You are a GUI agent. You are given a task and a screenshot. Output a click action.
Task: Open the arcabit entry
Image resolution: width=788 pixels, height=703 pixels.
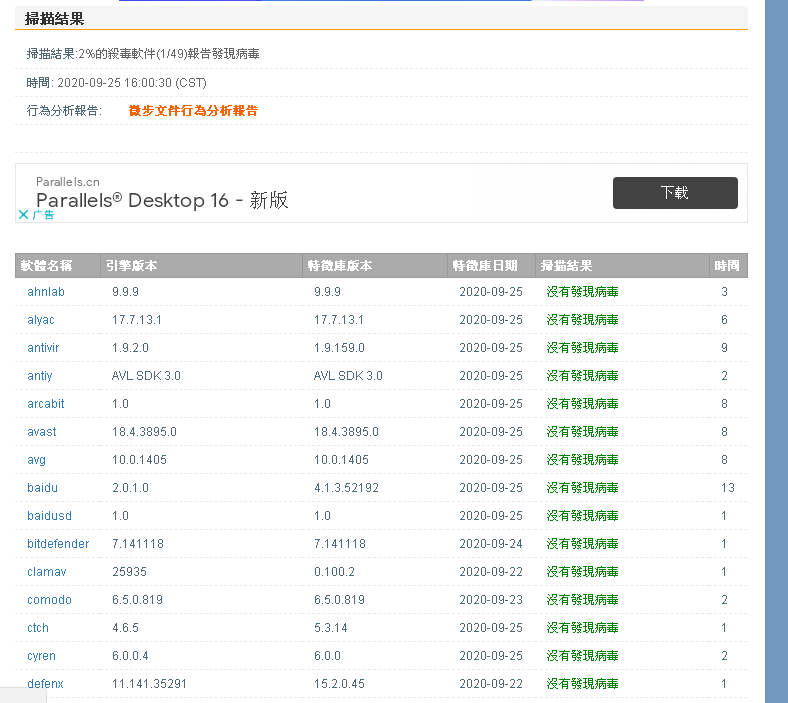pyautogui.click(x=46, y=404)
